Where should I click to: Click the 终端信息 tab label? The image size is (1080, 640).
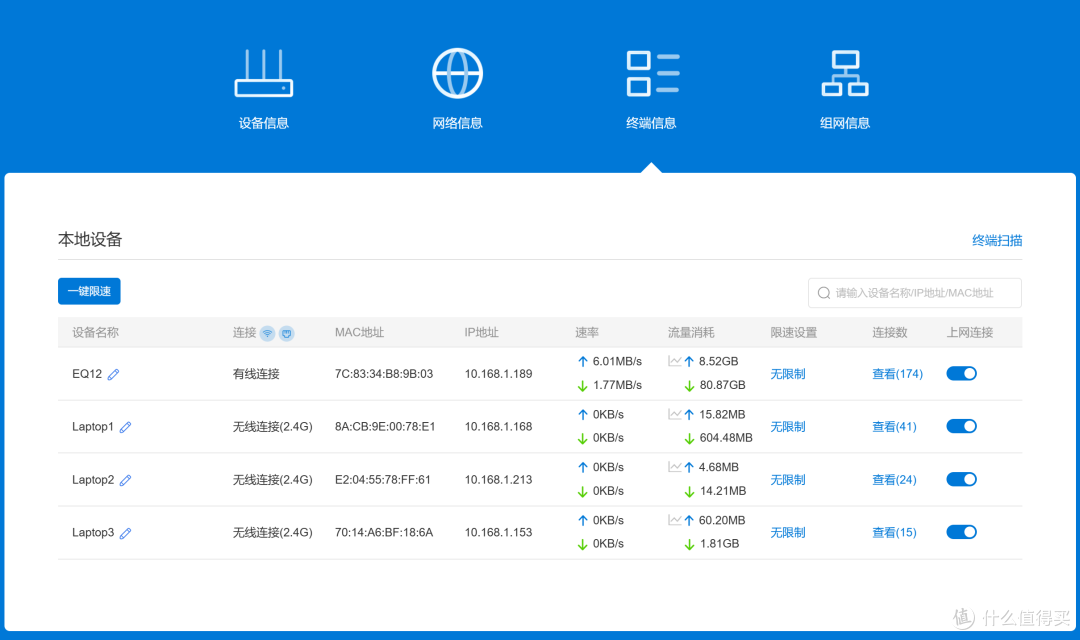(651, 123)
